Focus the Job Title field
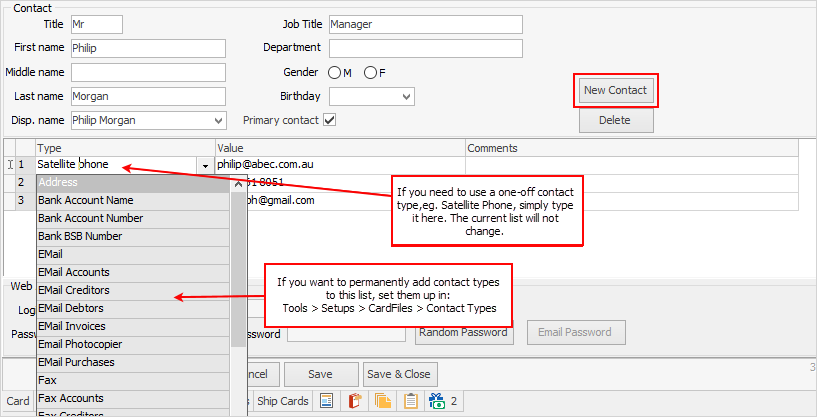The width and height of the screenshot is (817, 417). pos(426,24)
